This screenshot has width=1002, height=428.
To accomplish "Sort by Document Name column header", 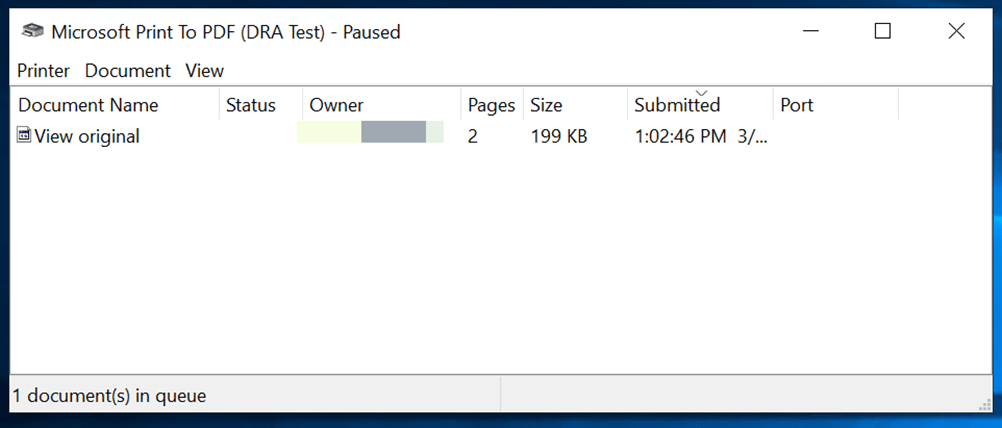I will point(88,105).
